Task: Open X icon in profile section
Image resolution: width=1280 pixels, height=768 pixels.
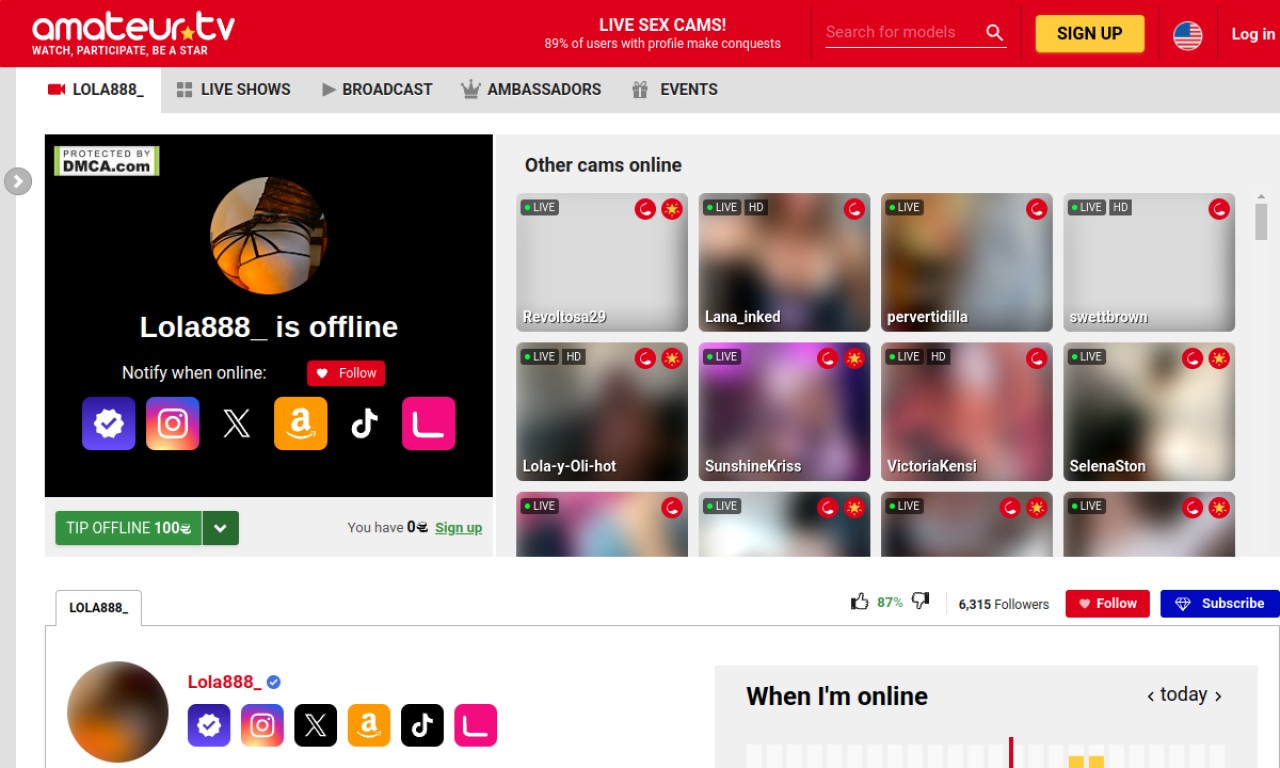Action: [x=315, y=726]
